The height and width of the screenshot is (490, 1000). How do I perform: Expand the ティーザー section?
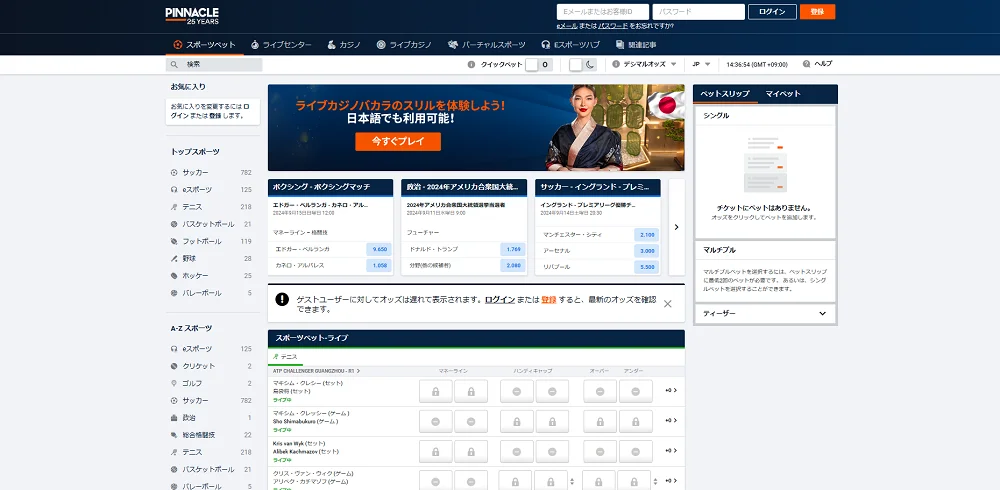[x=765, y=313]
